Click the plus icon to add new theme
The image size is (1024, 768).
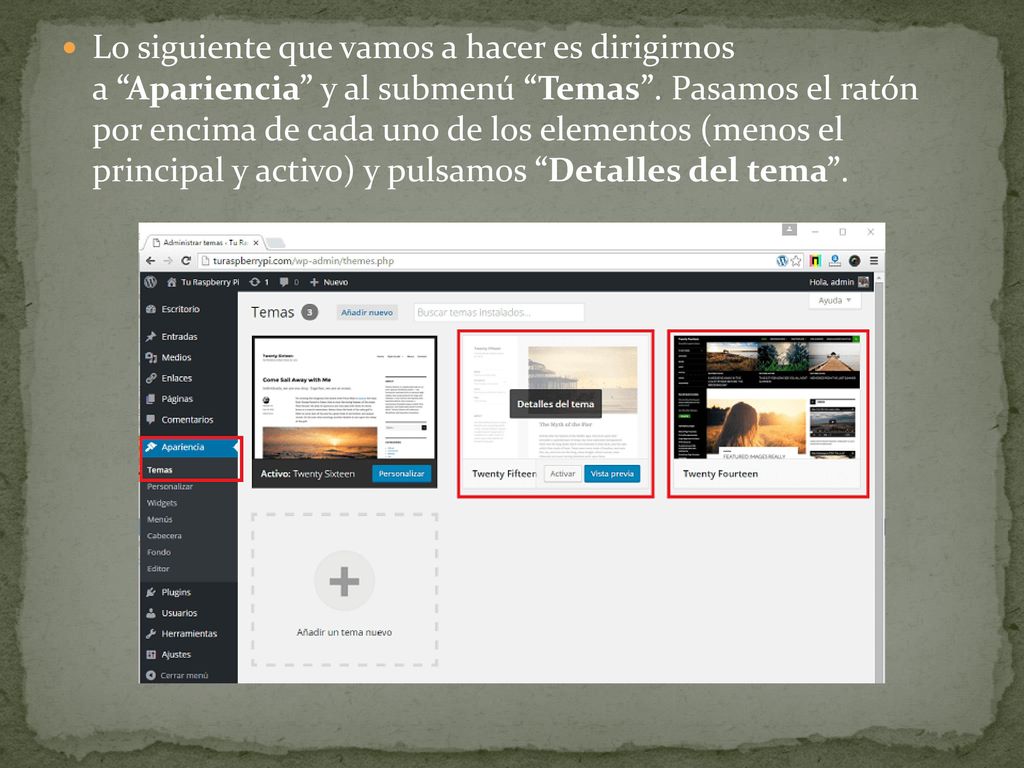(344, 581)
